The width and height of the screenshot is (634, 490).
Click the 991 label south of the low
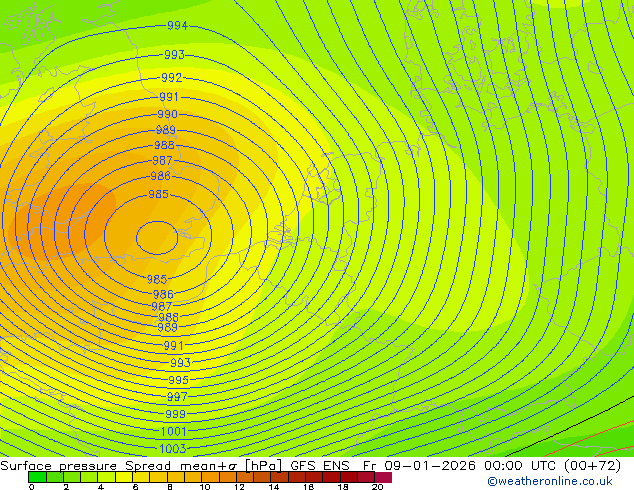(x=173, y=346)
